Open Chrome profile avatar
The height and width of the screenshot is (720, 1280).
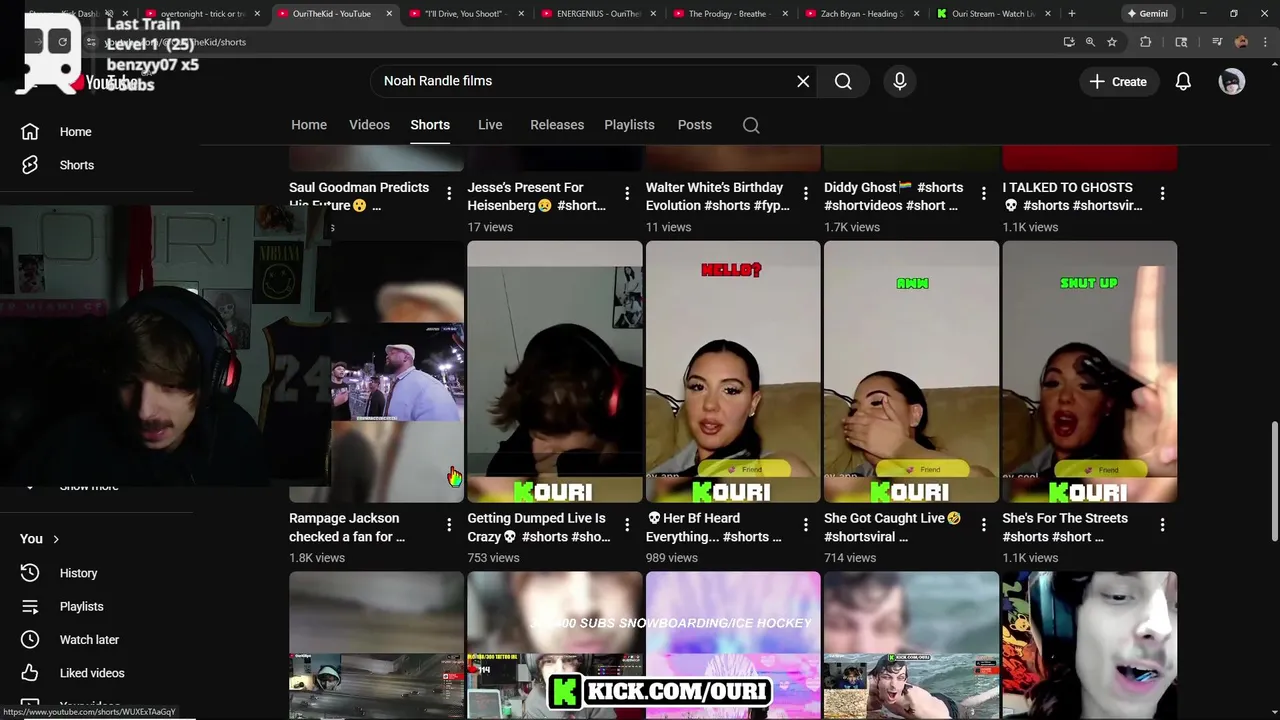point(1241,42)
